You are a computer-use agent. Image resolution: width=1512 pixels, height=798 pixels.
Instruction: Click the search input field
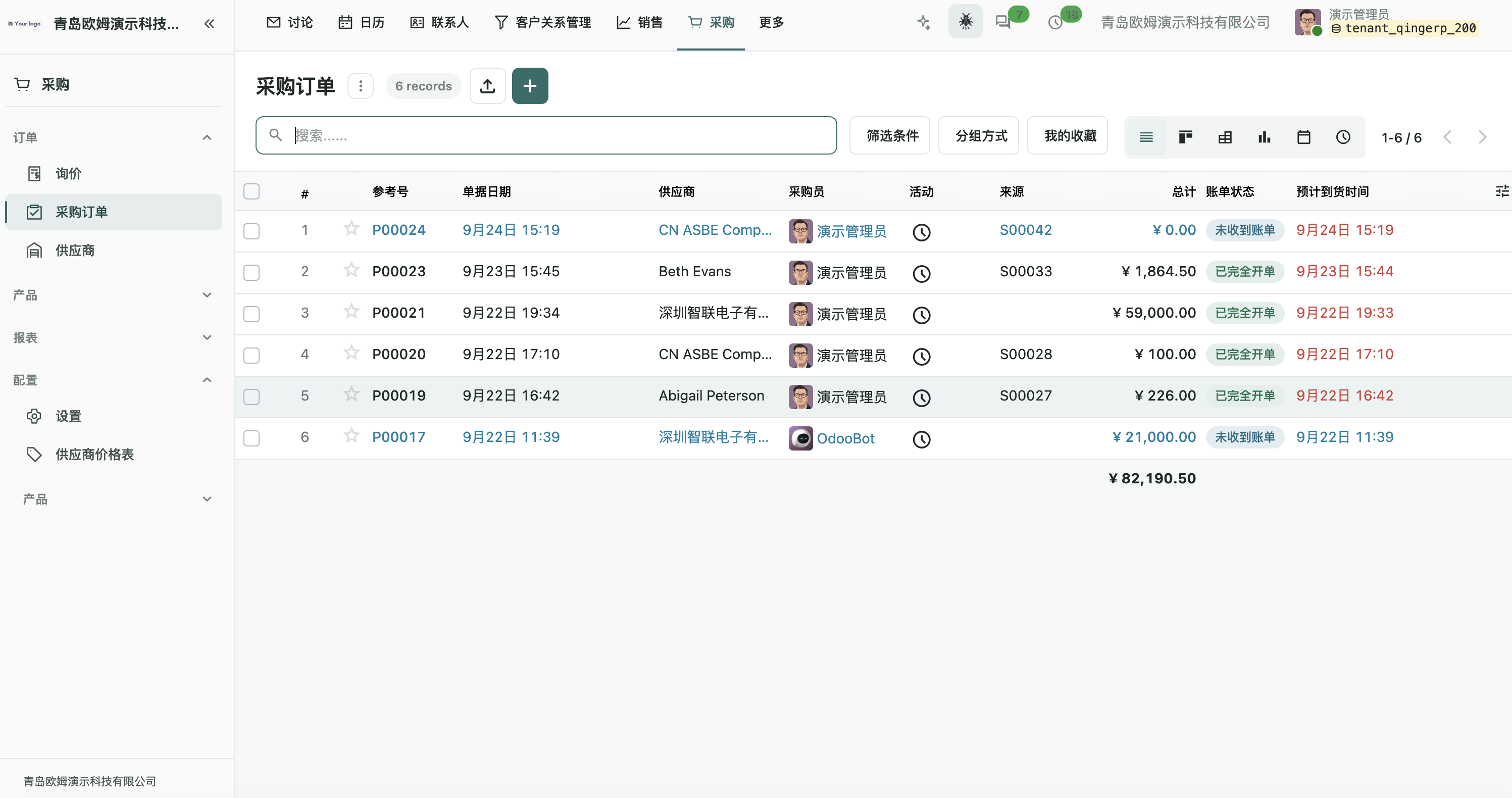(x=546, y=136)
